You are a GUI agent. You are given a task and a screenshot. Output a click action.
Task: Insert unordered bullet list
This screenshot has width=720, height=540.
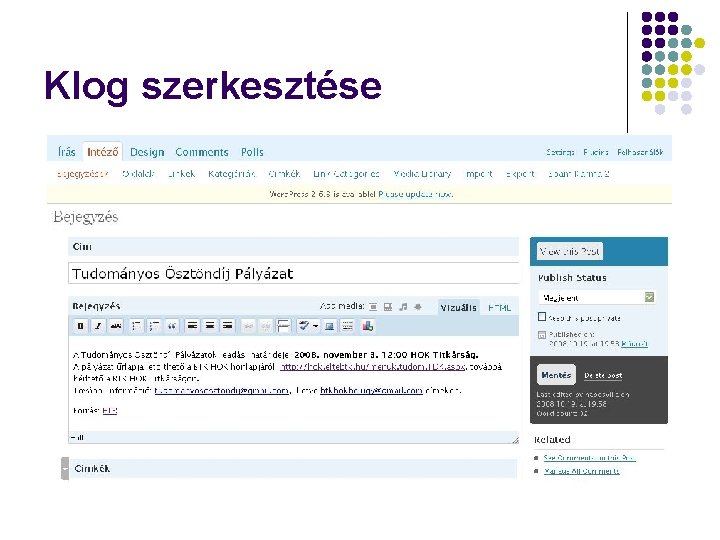click(136, 326)
